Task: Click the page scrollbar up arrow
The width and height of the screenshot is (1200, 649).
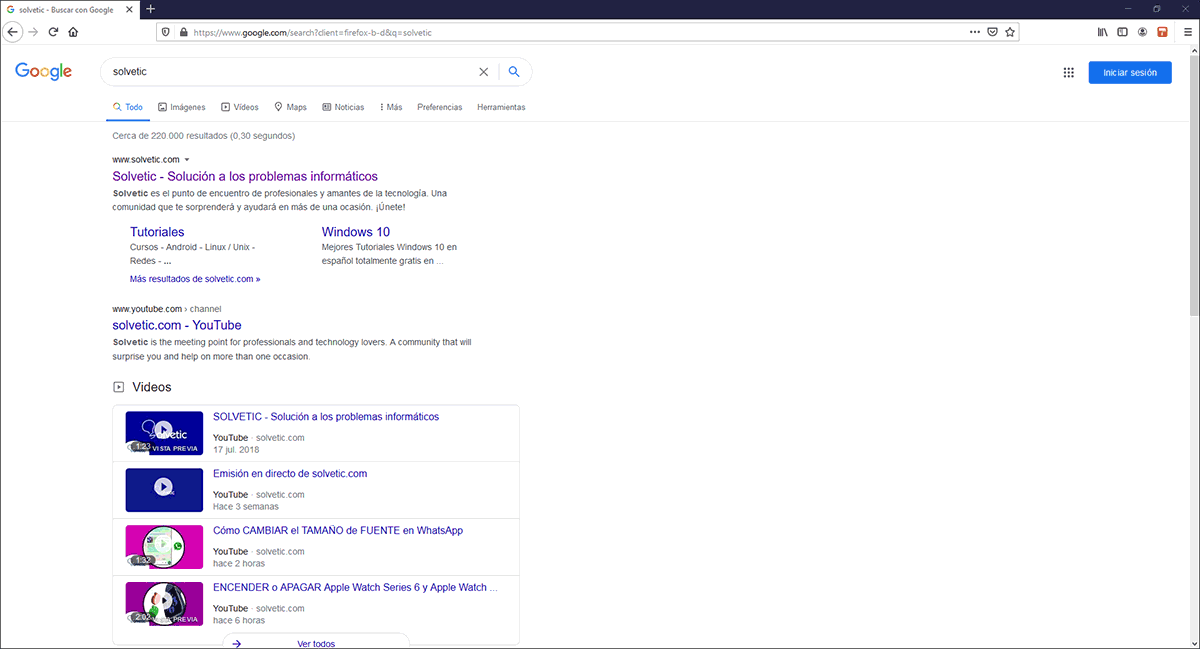Action: click(1194, 51)
